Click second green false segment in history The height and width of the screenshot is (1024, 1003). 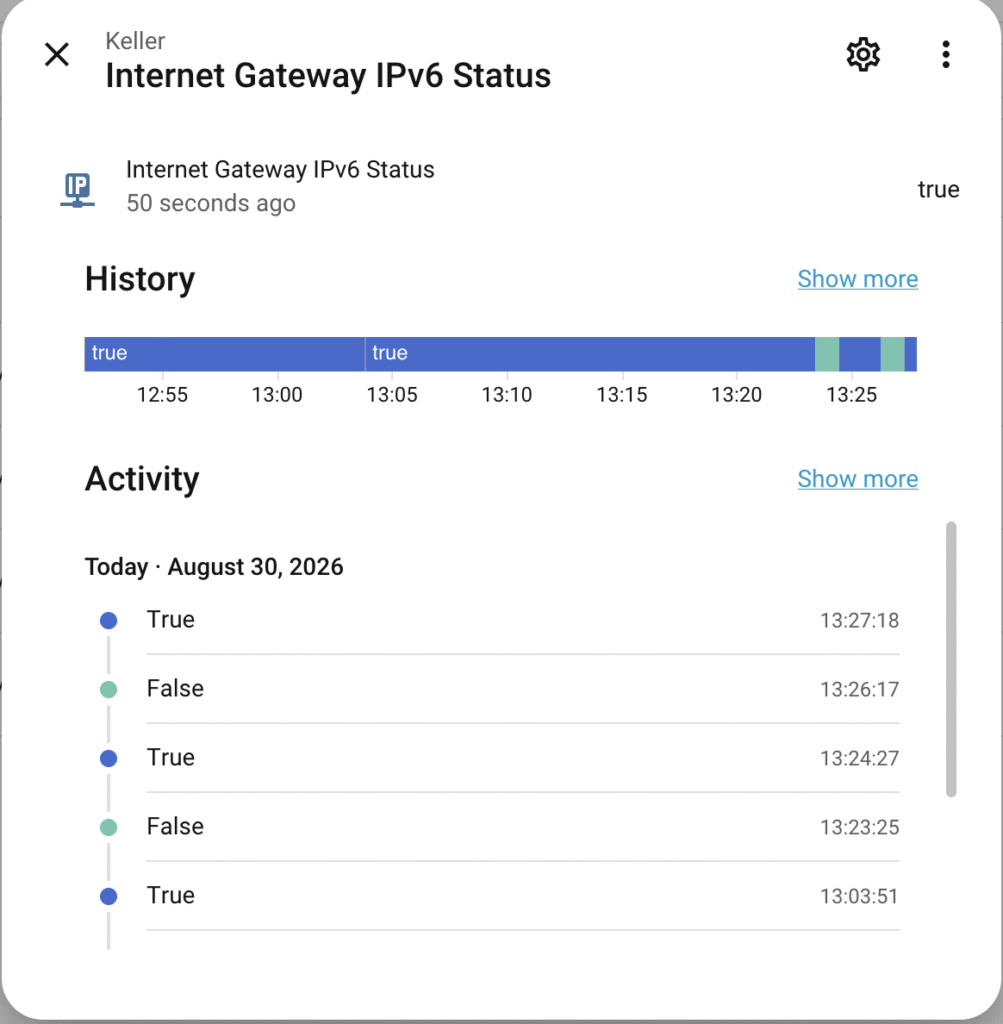[x=892, y=354]
